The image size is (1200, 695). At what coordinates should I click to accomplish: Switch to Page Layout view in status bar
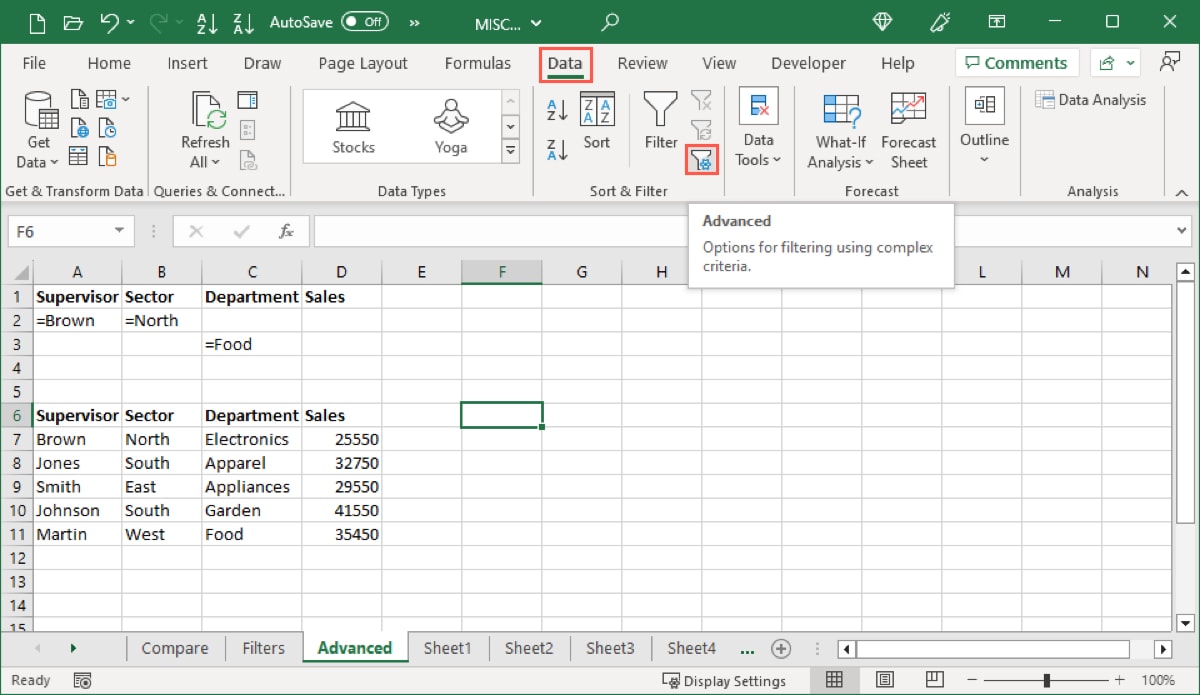pos(885,680)
